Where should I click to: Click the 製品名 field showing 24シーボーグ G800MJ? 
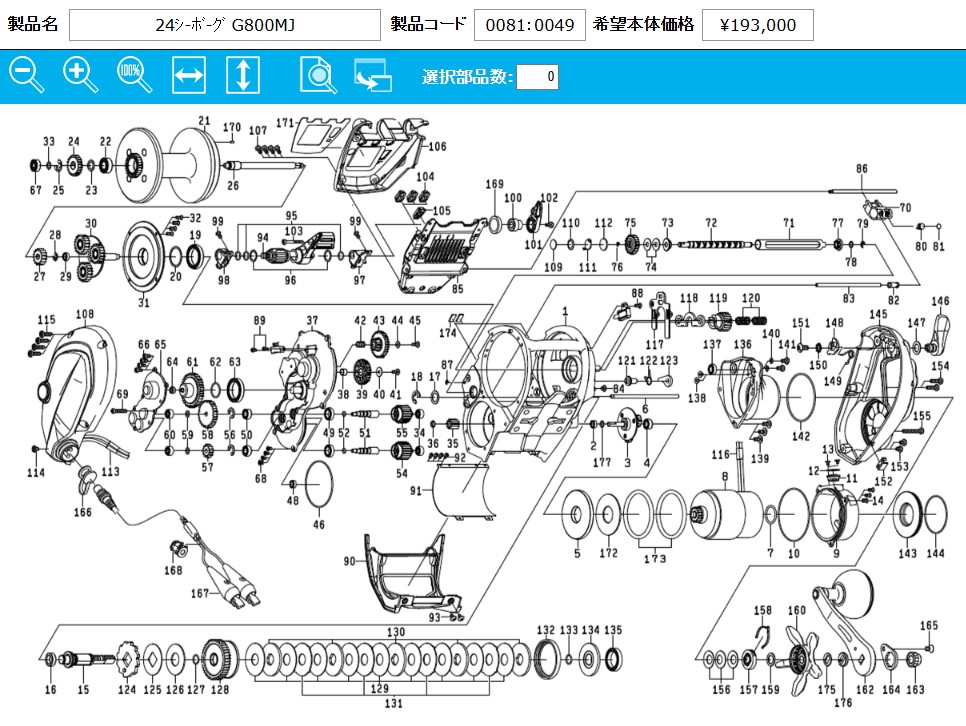(224, 25)
